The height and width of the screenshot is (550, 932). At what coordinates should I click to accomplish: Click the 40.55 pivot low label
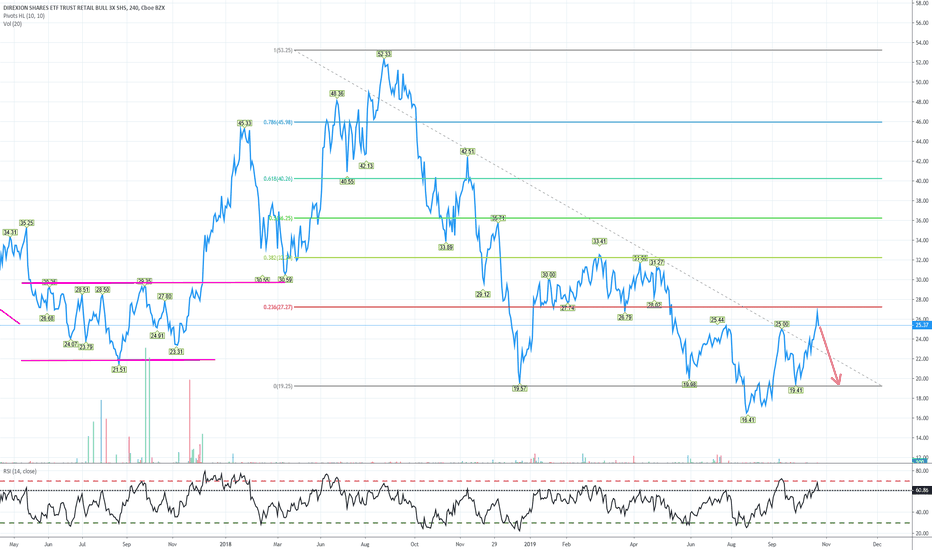coord(347,181)
